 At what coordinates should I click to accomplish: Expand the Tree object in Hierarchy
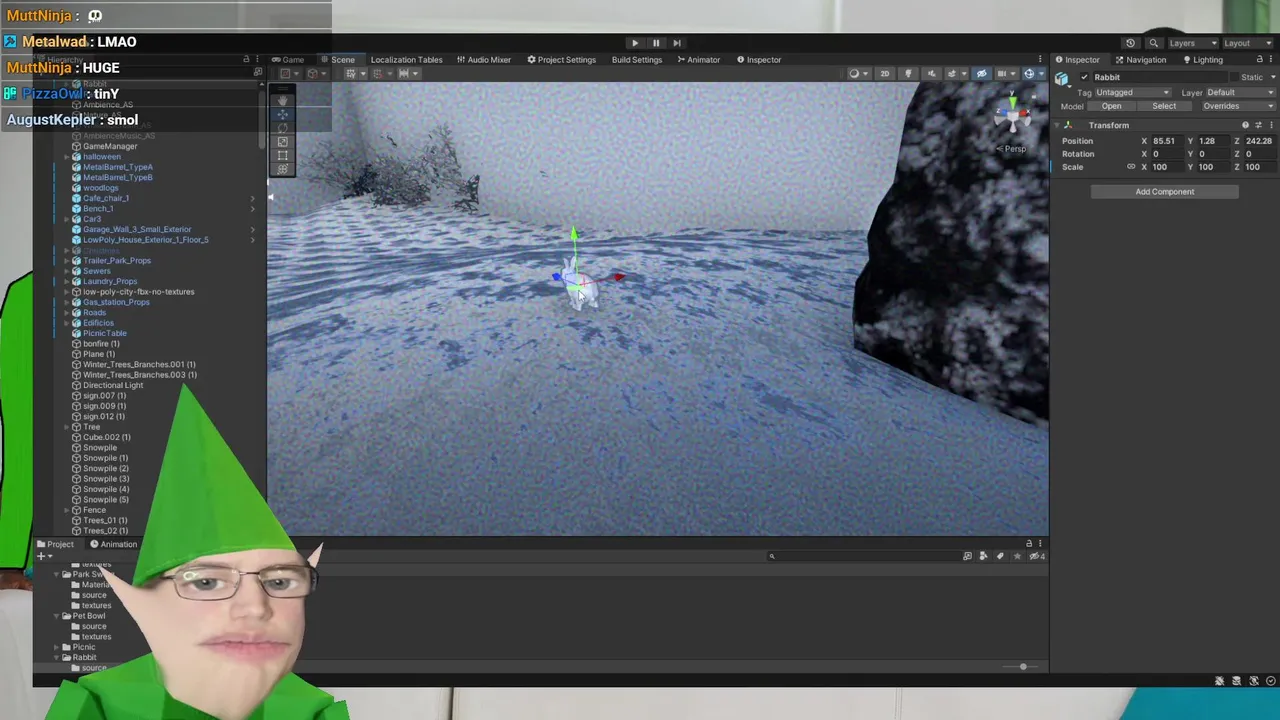click(x=66, y=428)
